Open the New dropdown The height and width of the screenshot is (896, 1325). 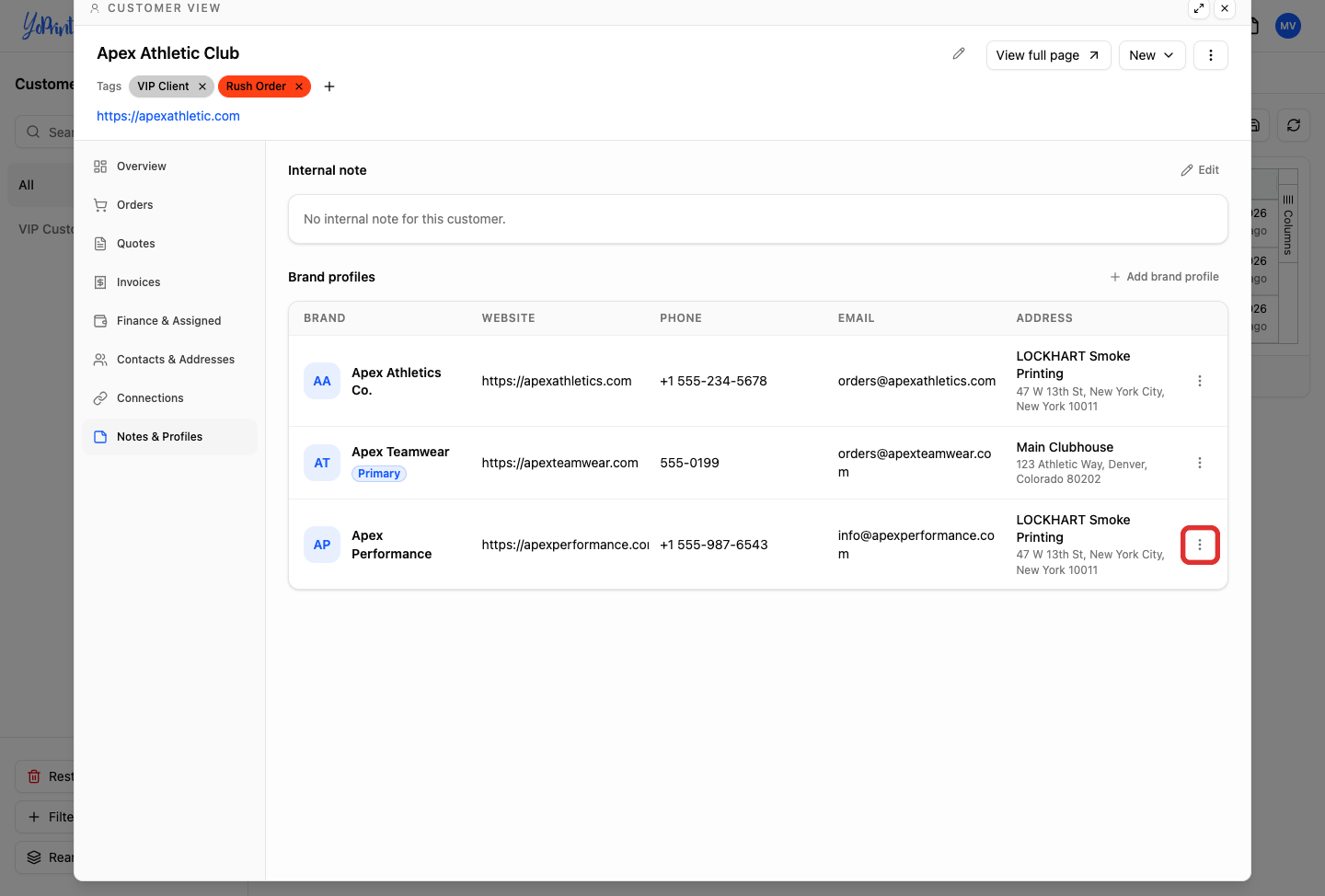(1152, 55)
